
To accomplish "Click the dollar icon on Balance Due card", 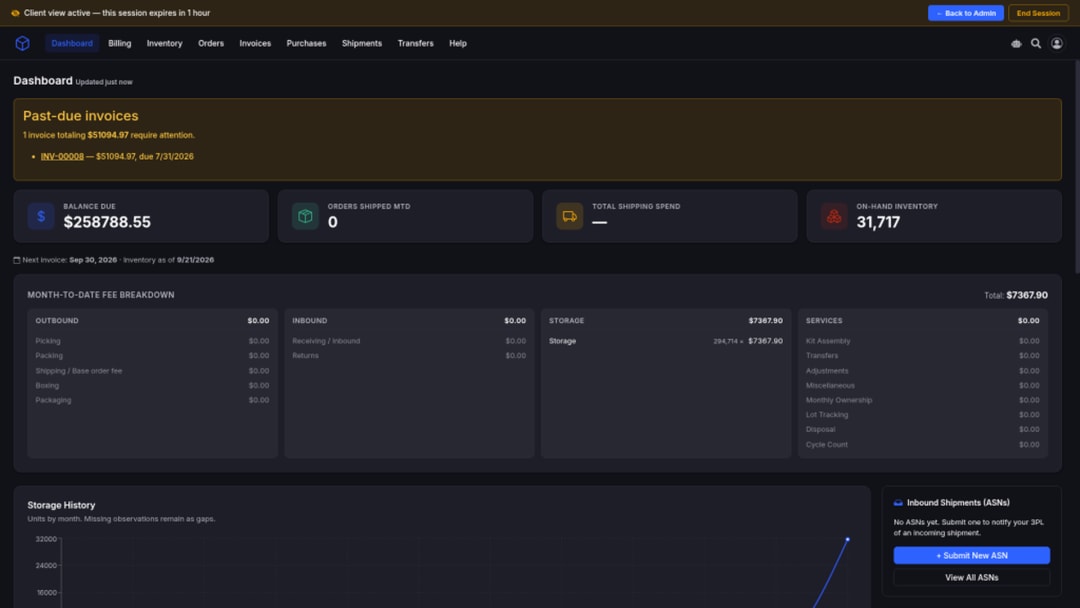I will [41, 216].
